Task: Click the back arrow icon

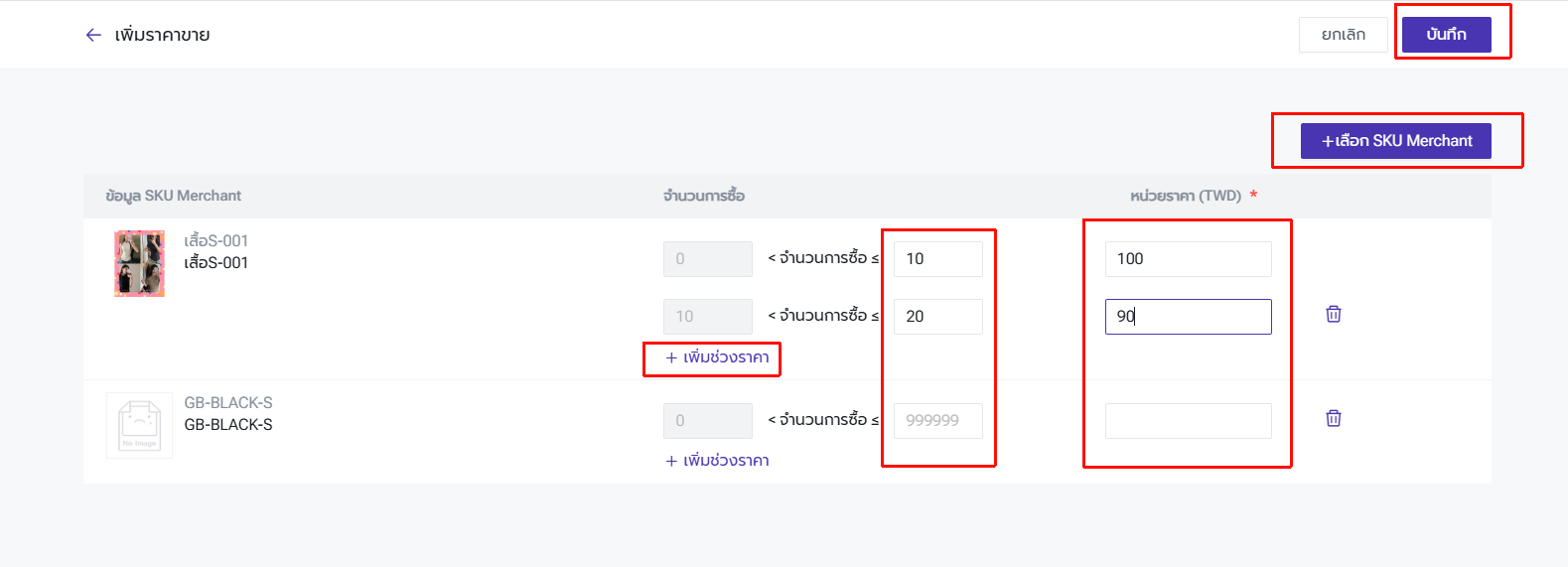Action: 93,35
